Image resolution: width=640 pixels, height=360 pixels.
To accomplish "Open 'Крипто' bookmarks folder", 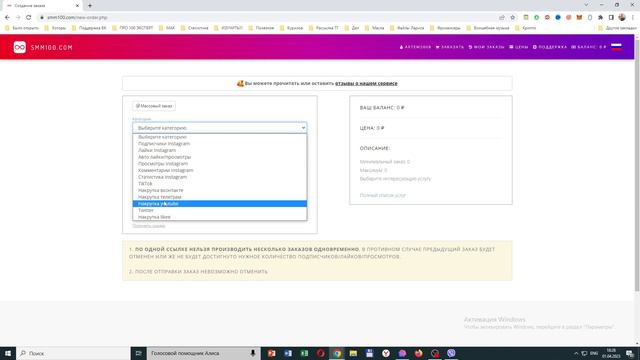I will coord(526,28).
